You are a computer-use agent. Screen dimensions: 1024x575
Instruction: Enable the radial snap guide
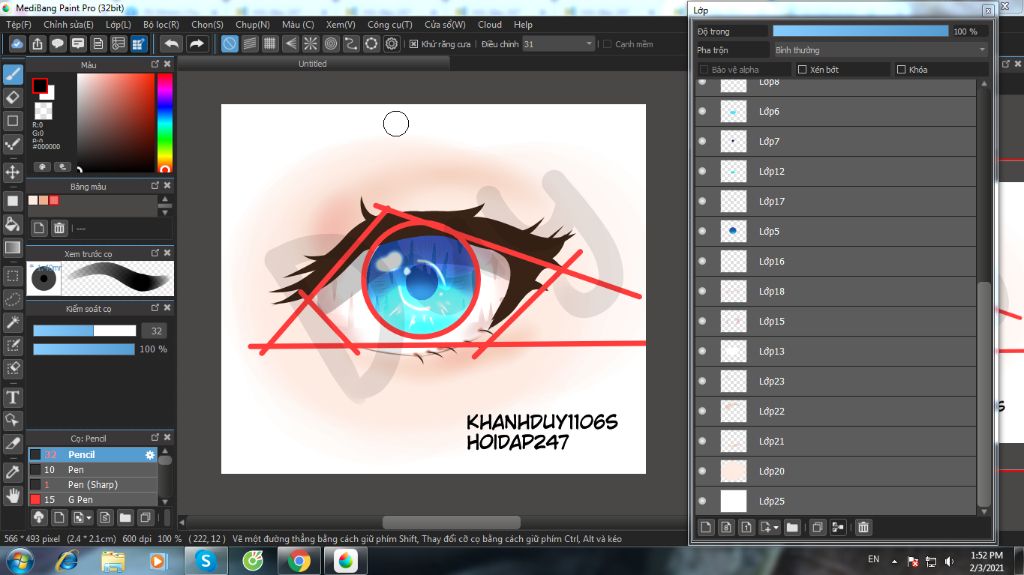tap(311, 44)
